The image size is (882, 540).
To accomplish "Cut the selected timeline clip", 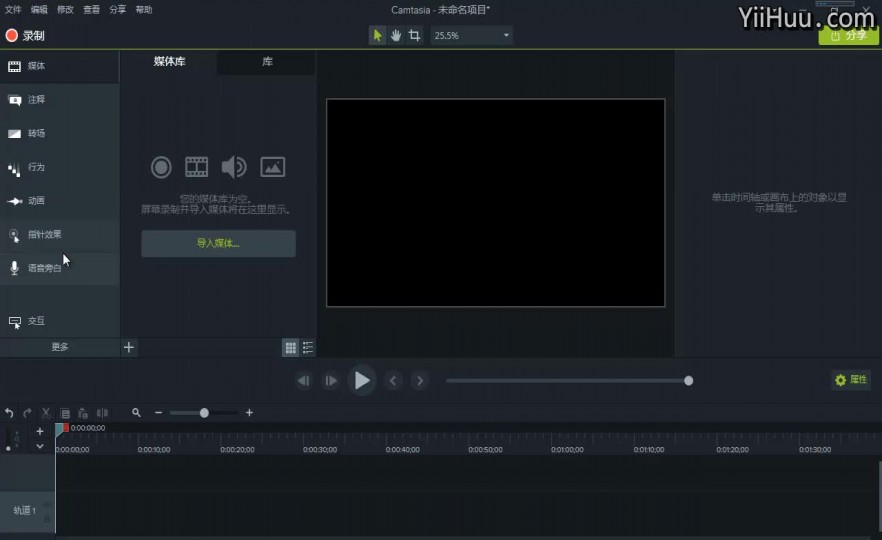I will 46,413.
